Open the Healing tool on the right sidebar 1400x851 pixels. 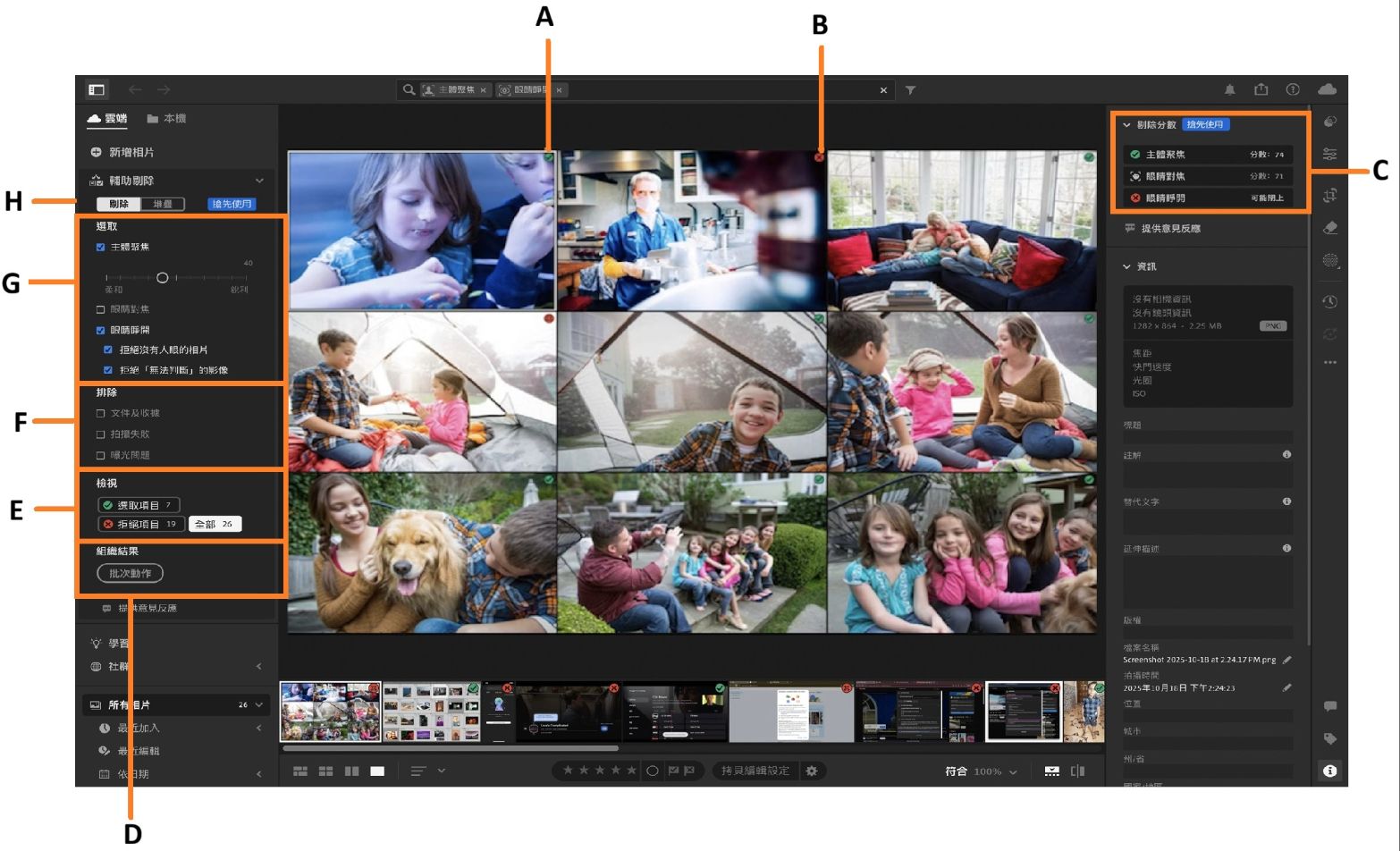[1330, 226]
